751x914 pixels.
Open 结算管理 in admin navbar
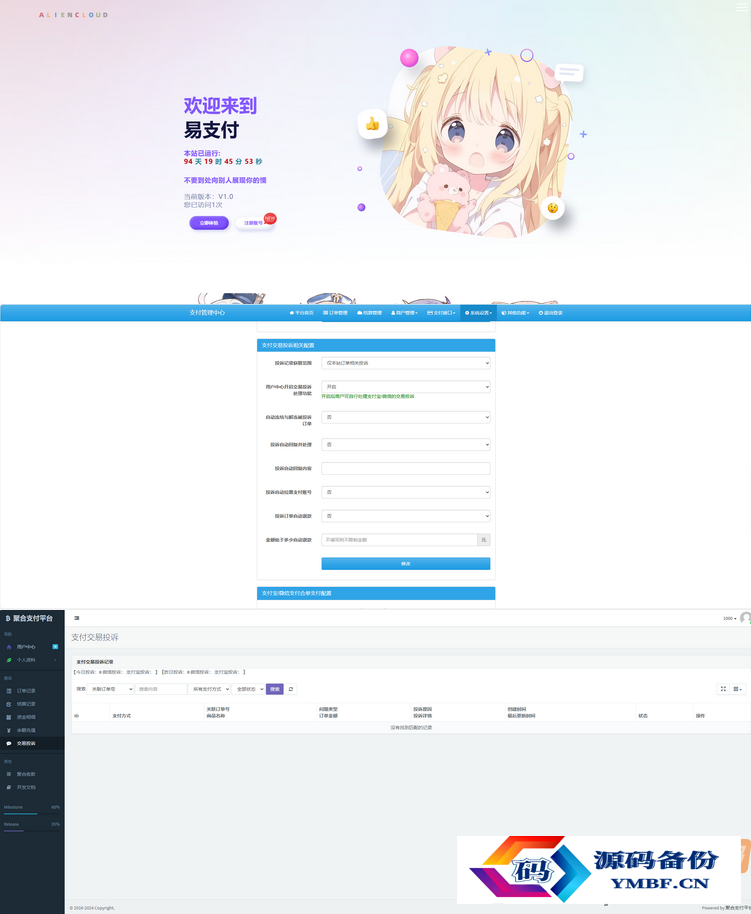tap(369, 313)
